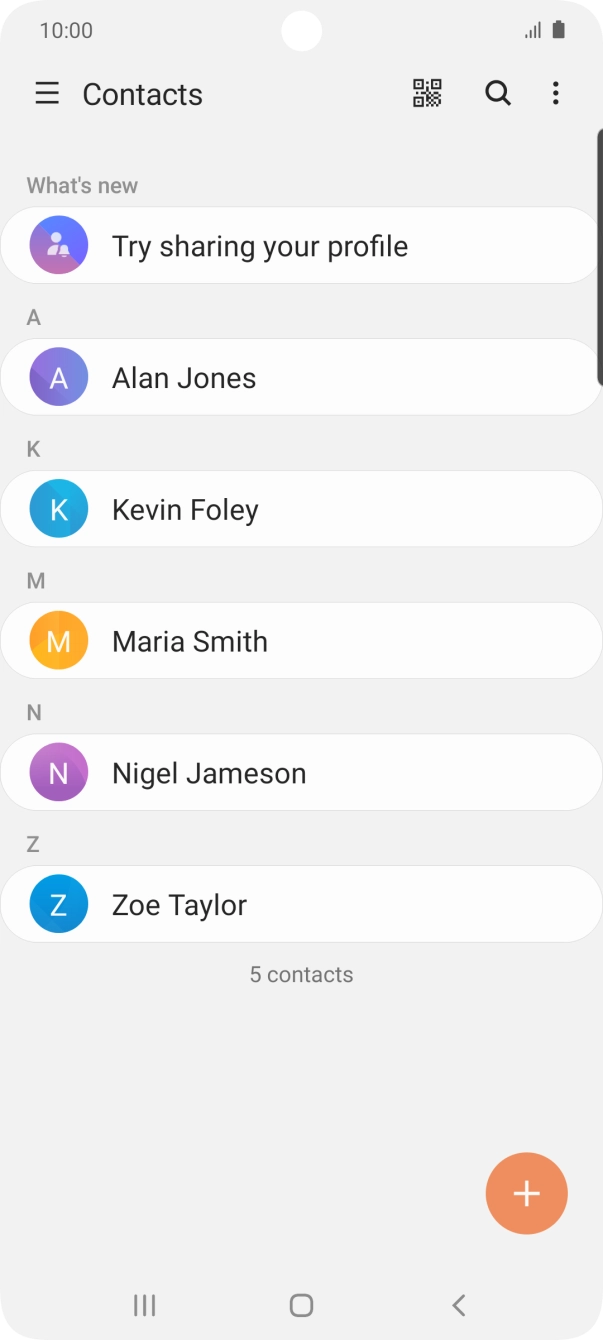The height and width of the screenshot is (1340, 603).
Task: Tap Nigel Jameson's purple avatar
Action: coord(57,772)
